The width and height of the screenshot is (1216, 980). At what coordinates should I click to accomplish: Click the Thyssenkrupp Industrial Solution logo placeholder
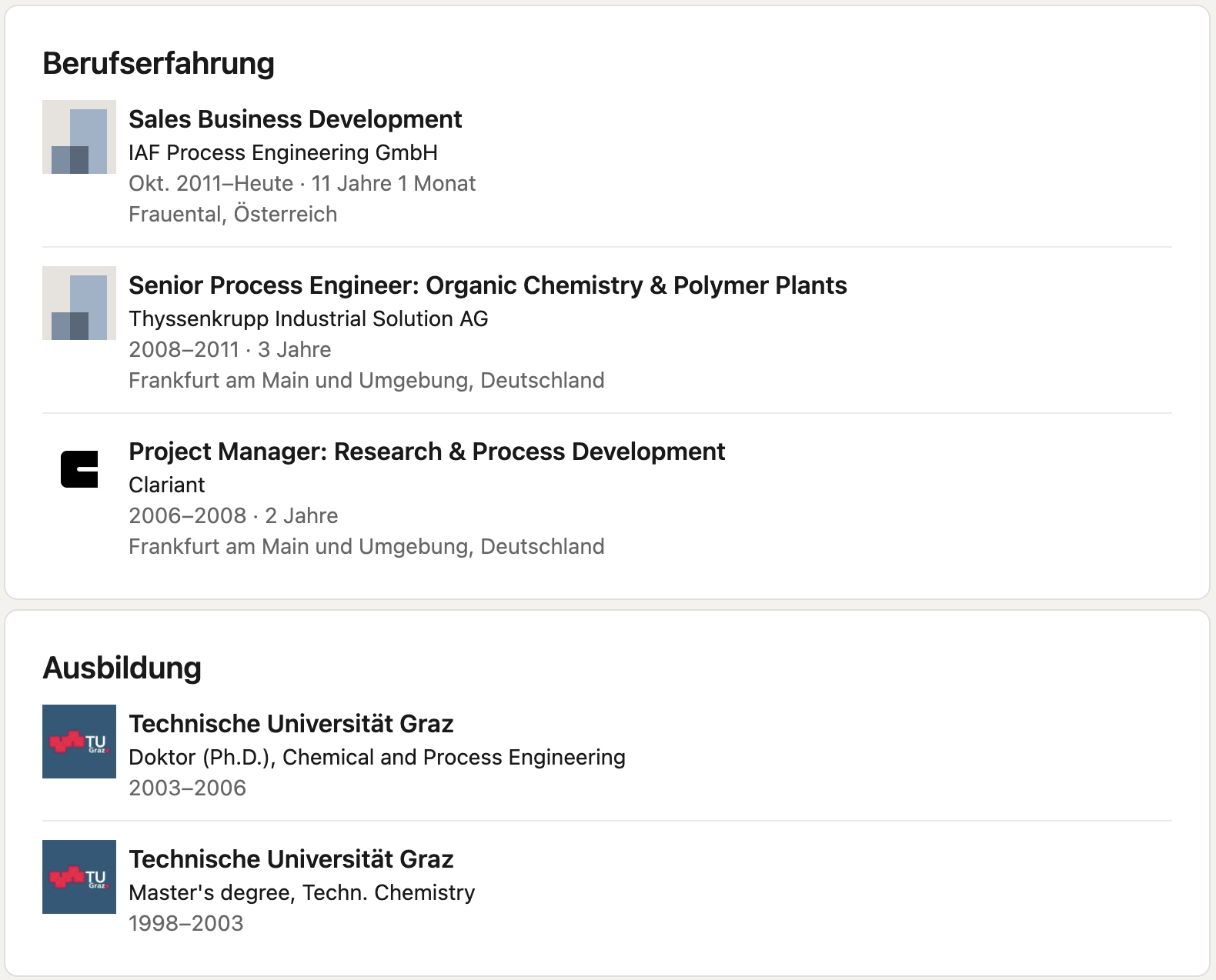coord(79,303)
